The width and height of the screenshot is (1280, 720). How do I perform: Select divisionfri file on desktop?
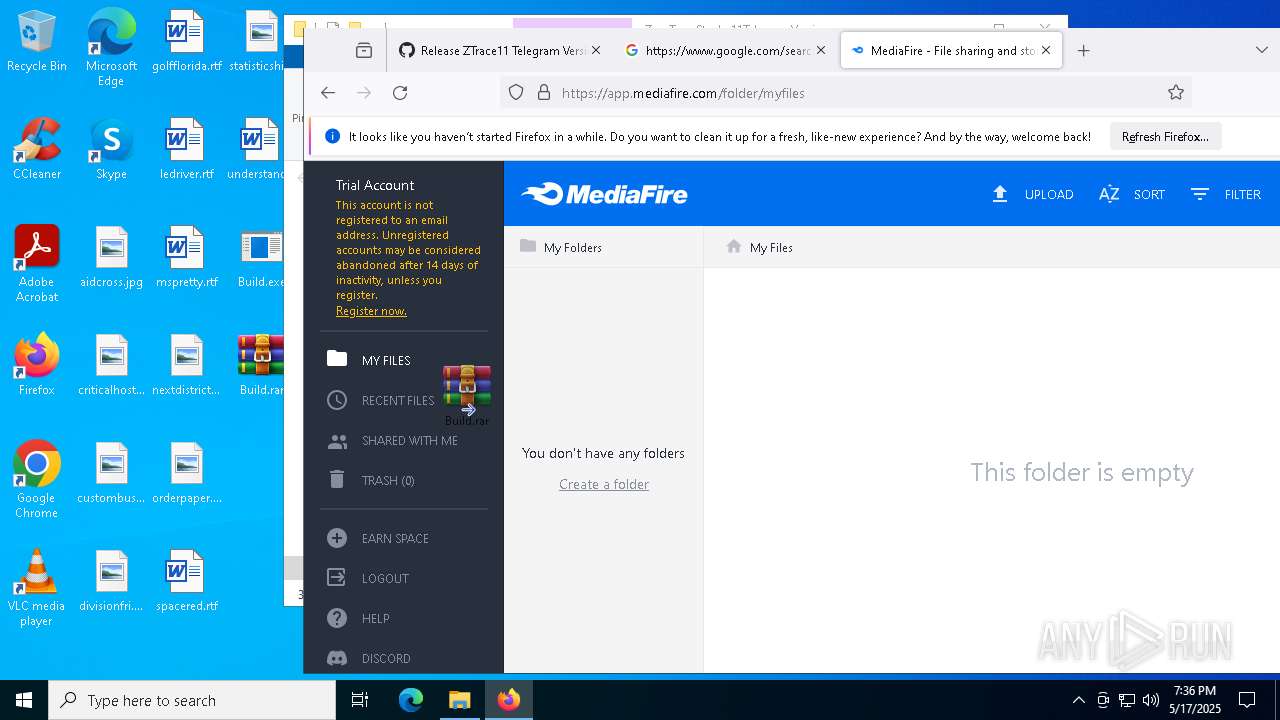tap(111, 582)
